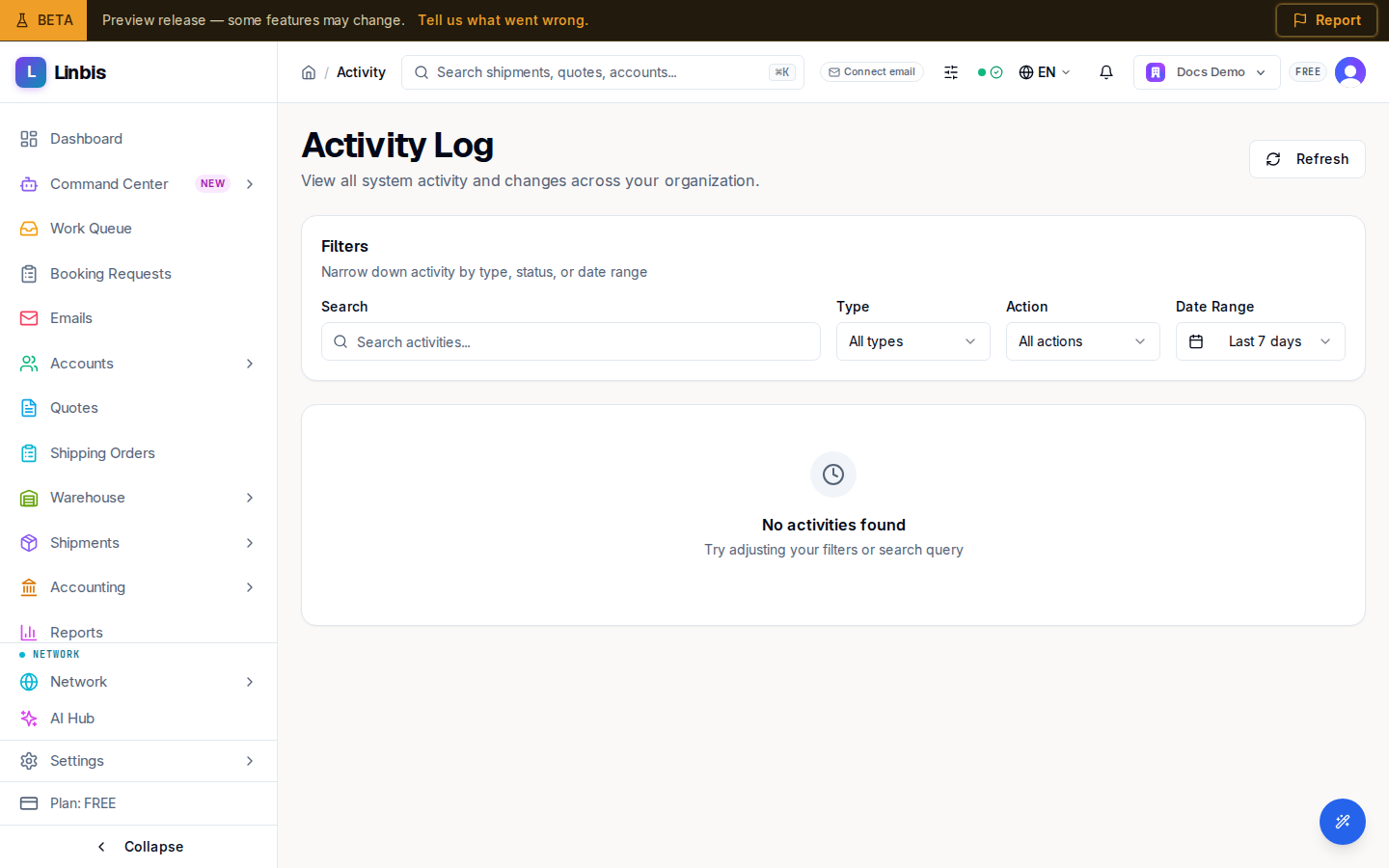Click the NEW badge beside Command Center

click(213, 184)
